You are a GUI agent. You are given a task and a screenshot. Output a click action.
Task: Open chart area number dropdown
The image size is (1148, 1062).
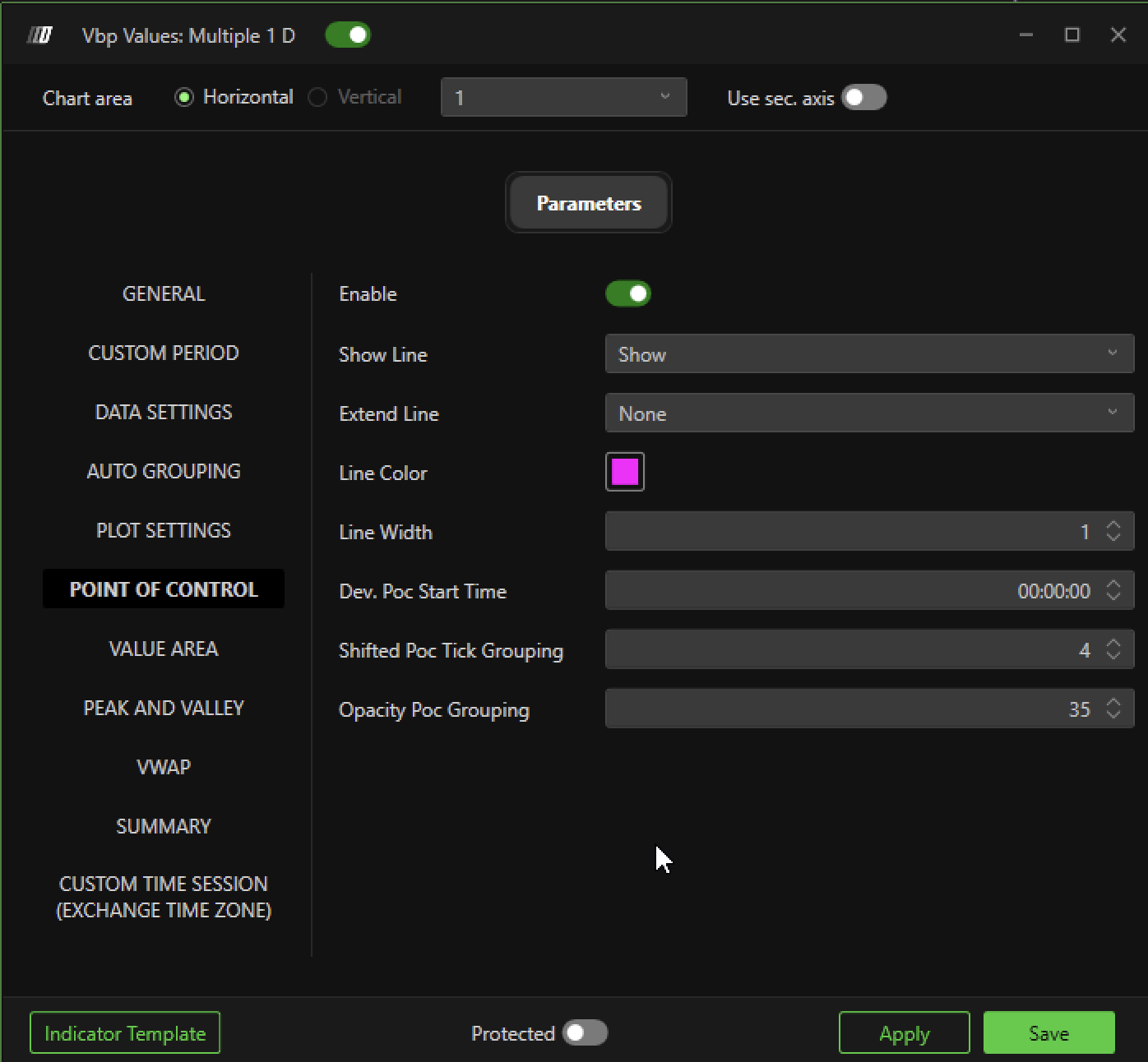pos(563,98)
